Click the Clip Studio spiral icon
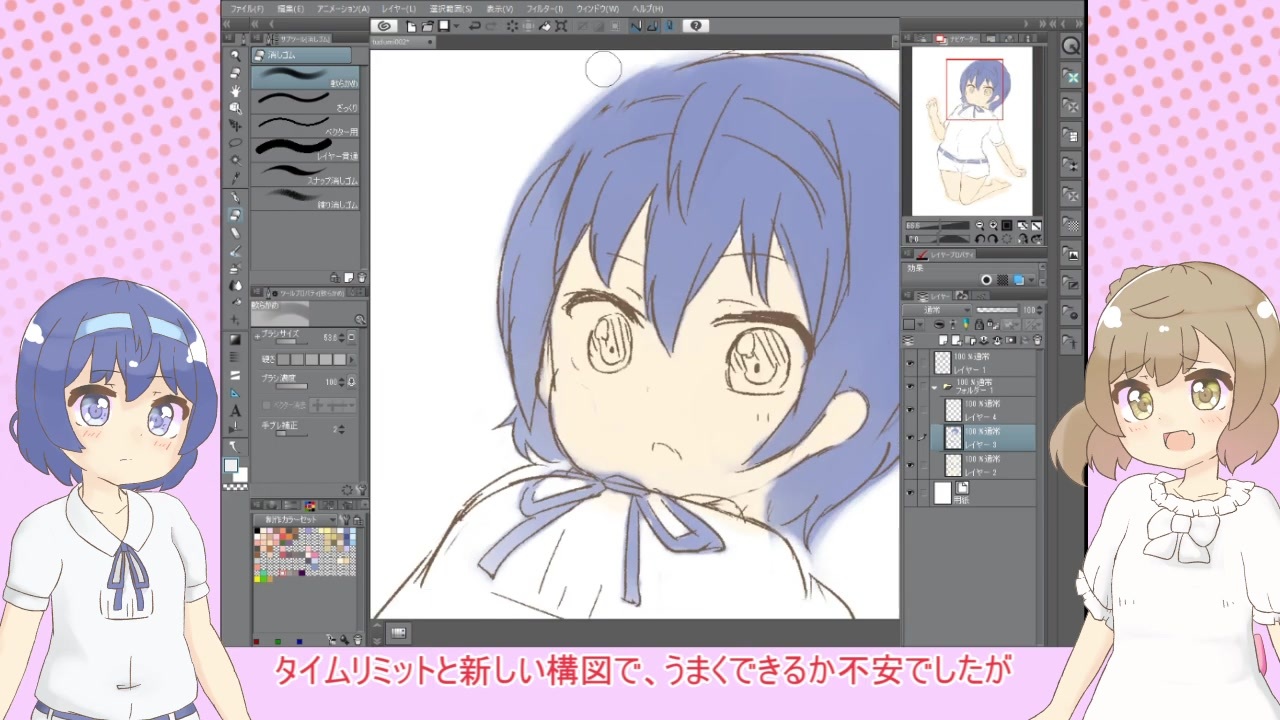This screenshot has height=720, width=1280. click(384, 26)
